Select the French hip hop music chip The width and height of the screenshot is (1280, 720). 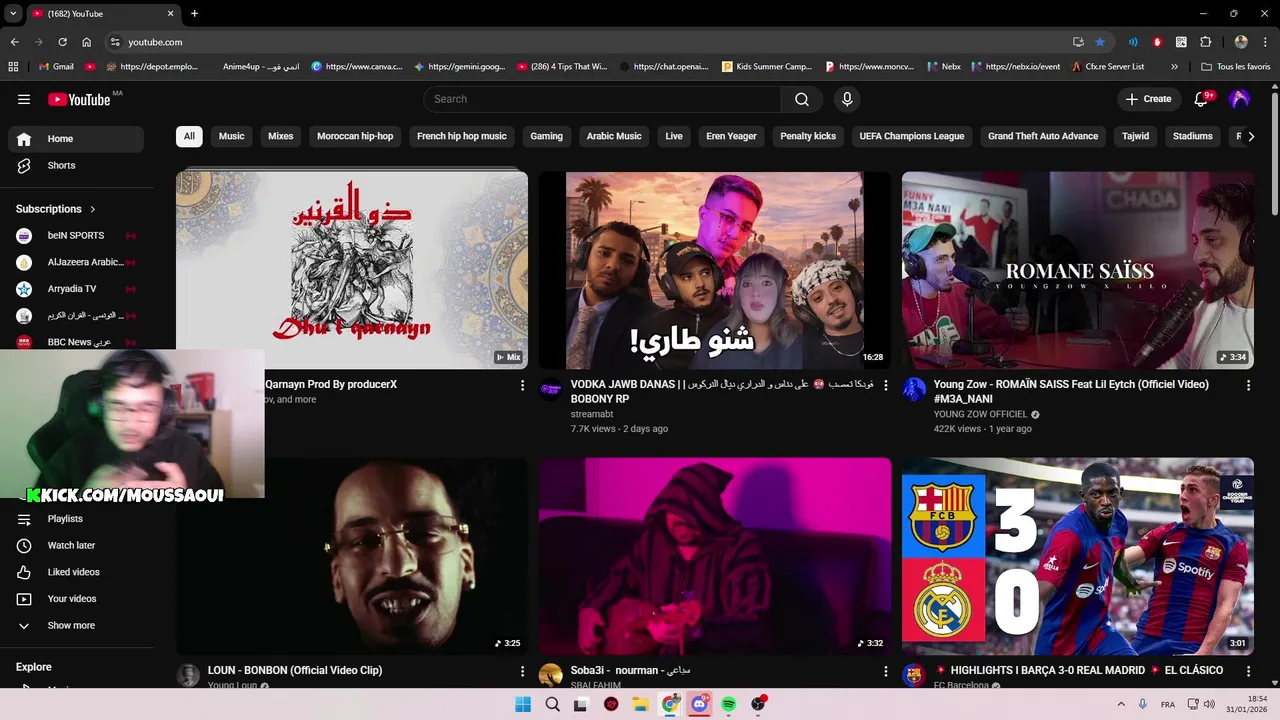tap(462, 136)
